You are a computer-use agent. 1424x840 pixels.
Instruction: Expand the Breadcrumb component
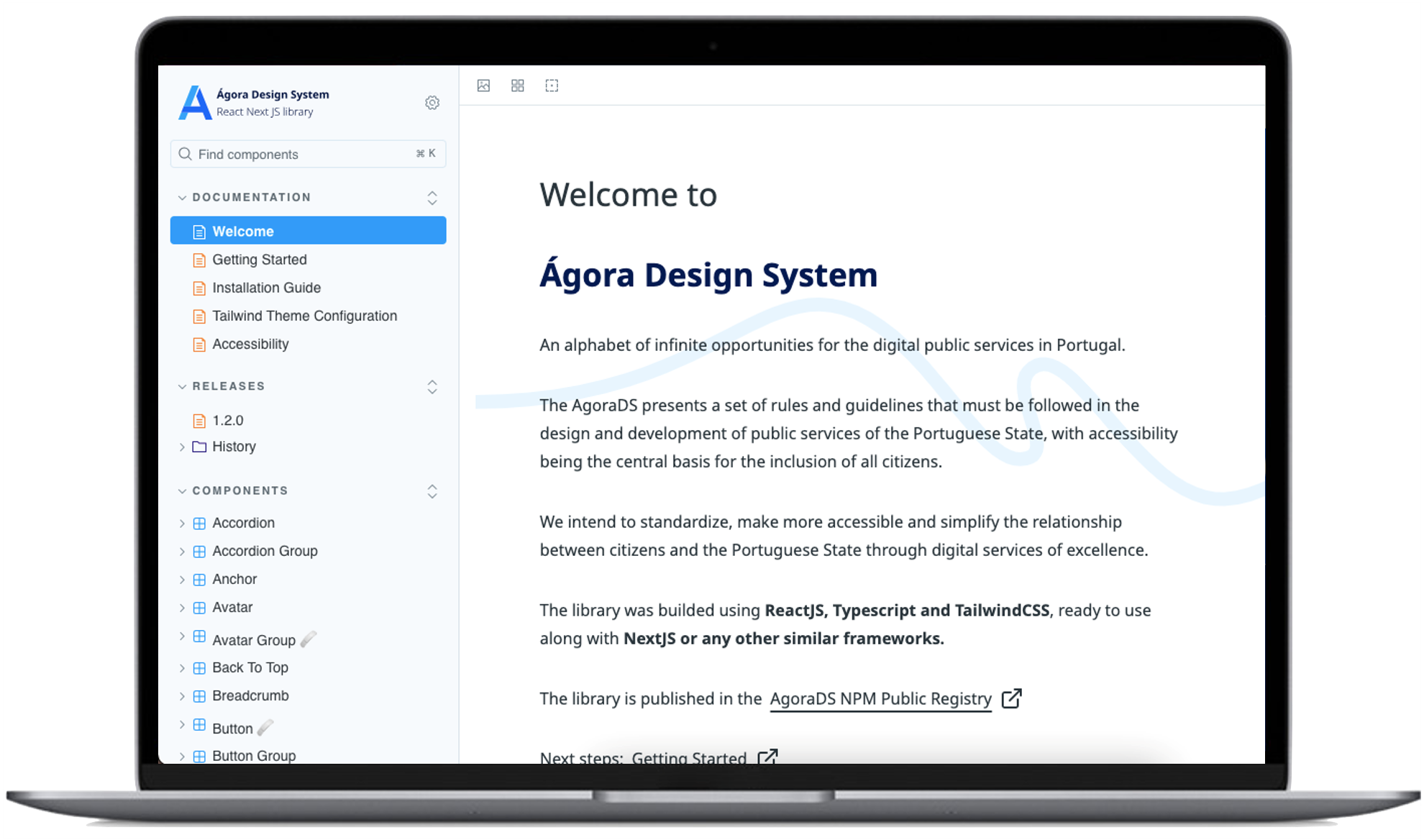click(182, 695)
